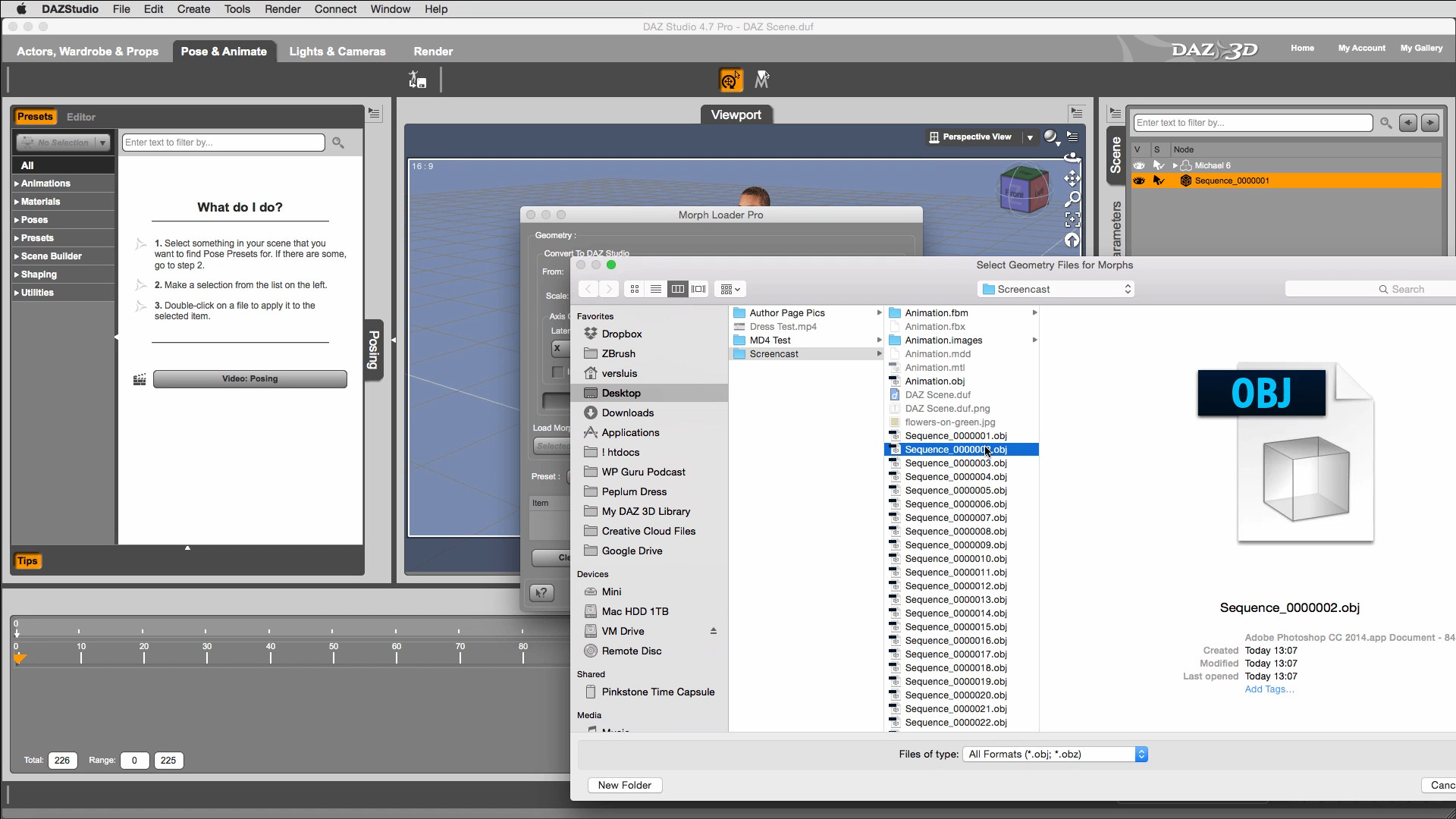Viewport: 1456px width, 819px height.
Task: Click the viewport orbit control
Action: pyautogui.click(x=1072, y=158)
